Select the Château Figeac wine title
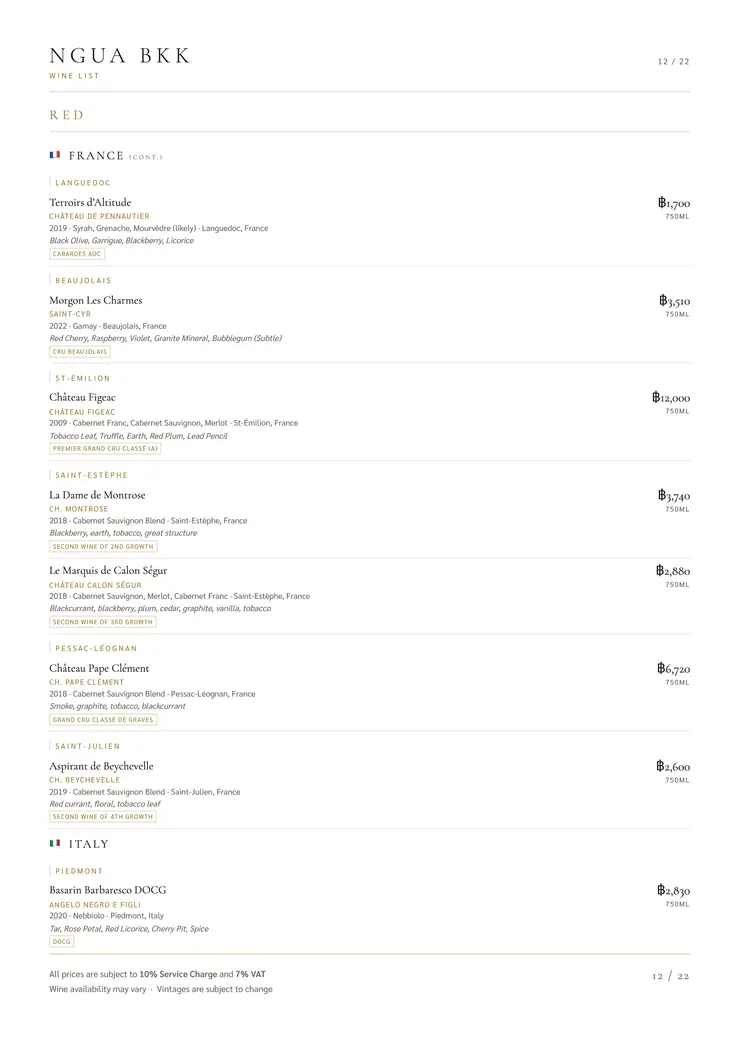 [x=82, y=398]
